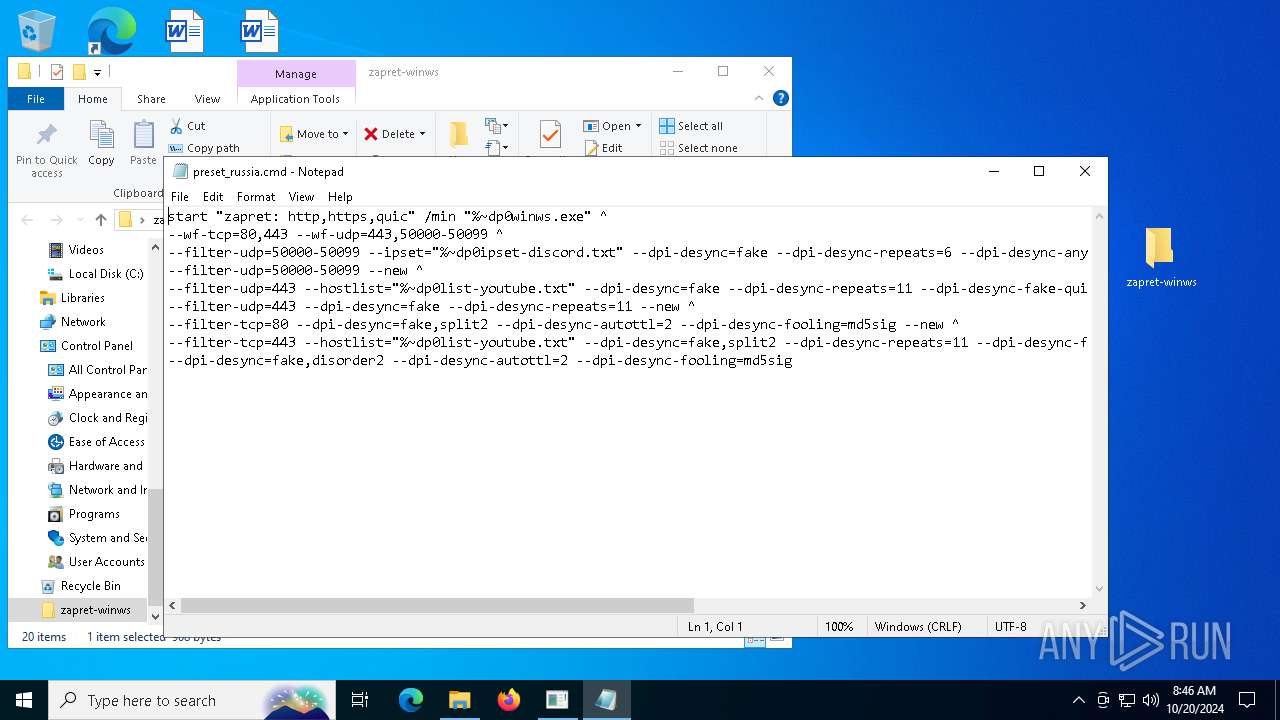
Task: Open the Move to dropdown
Action: tap(314, 134)
